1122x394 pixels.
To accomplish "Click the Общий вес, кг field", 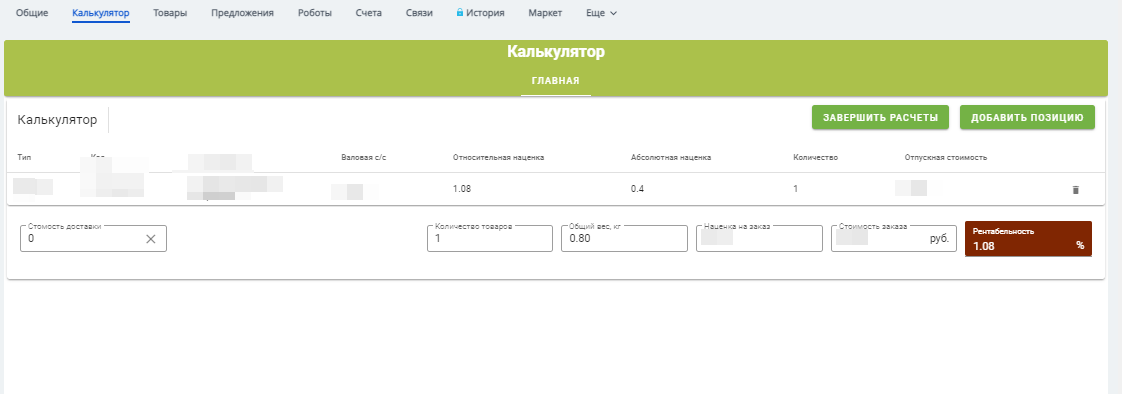I will point(625,239).
